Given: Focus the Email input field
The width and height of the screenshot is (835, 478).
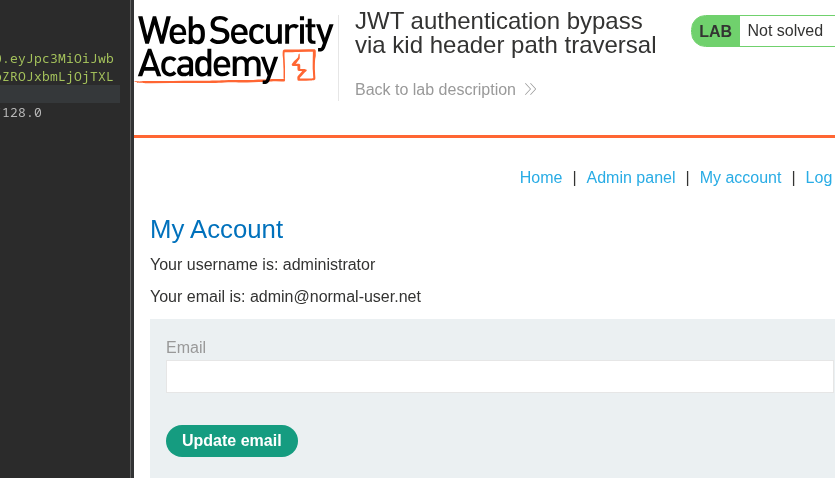Looking at the screenshot, I should pyautogui.click(x=499, y=377).
